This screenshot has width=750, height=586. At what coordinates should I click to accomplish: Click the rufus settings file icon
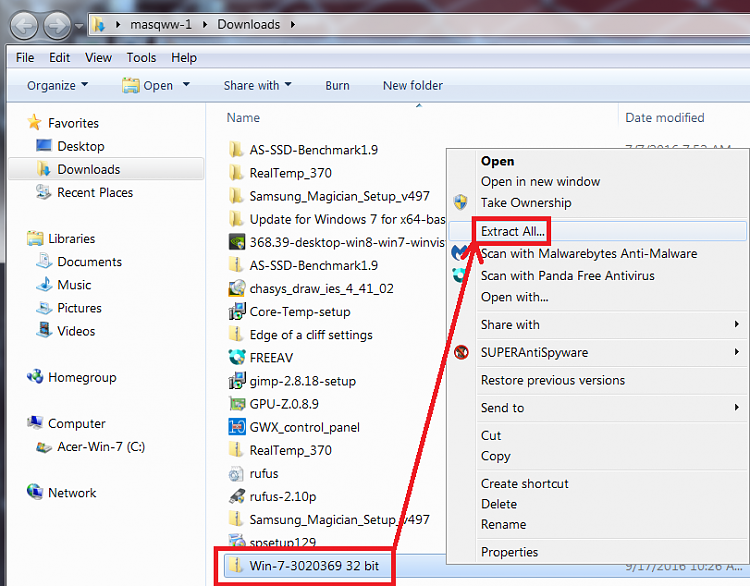(236, 474)
